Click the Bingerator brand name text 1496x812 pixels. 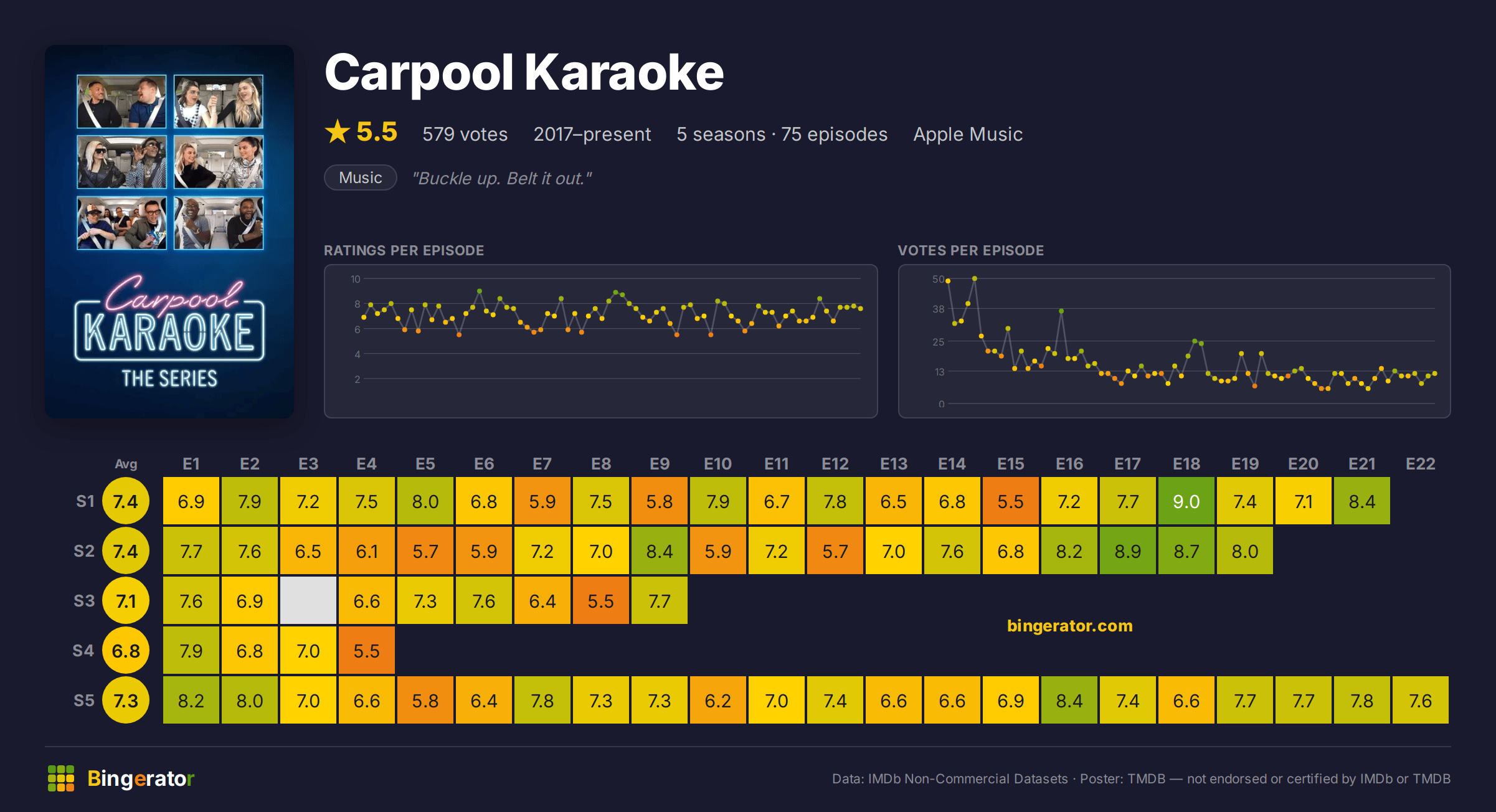[x=141, y=779]
